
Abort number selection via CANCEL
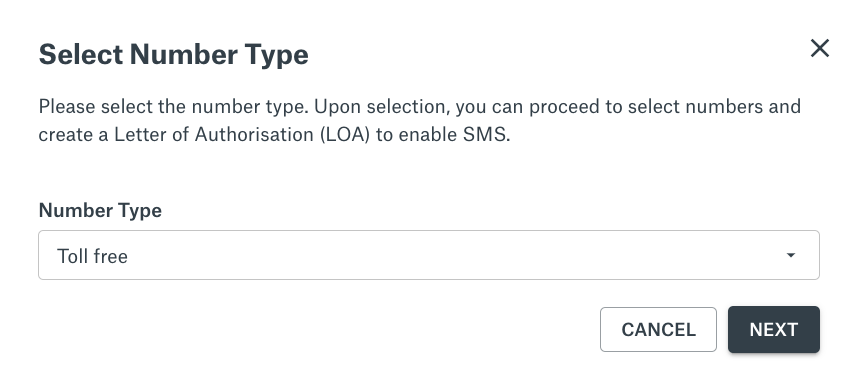658,329
